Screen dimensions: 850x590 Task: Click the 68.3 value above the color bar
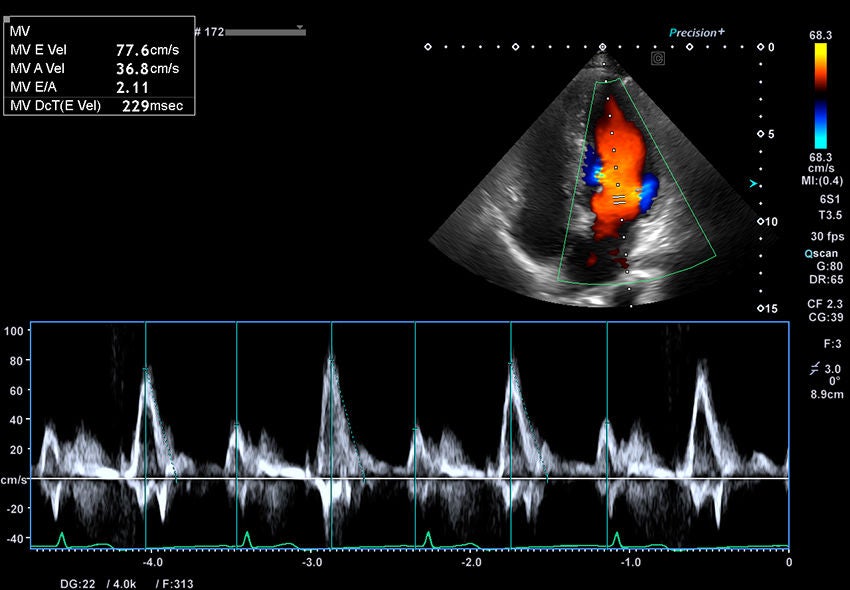point(821,35)
